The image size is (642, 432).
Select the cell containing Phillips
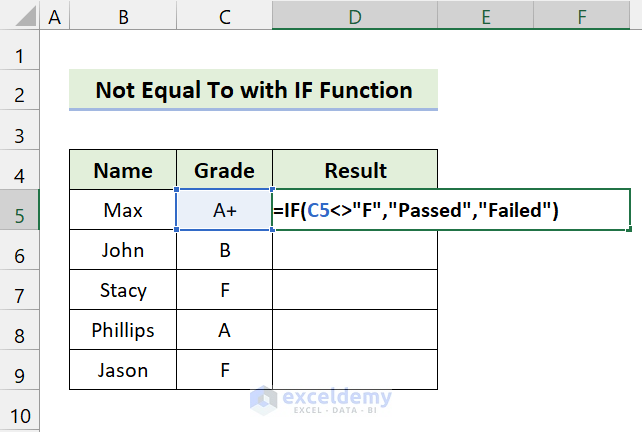tap(122, 330)
